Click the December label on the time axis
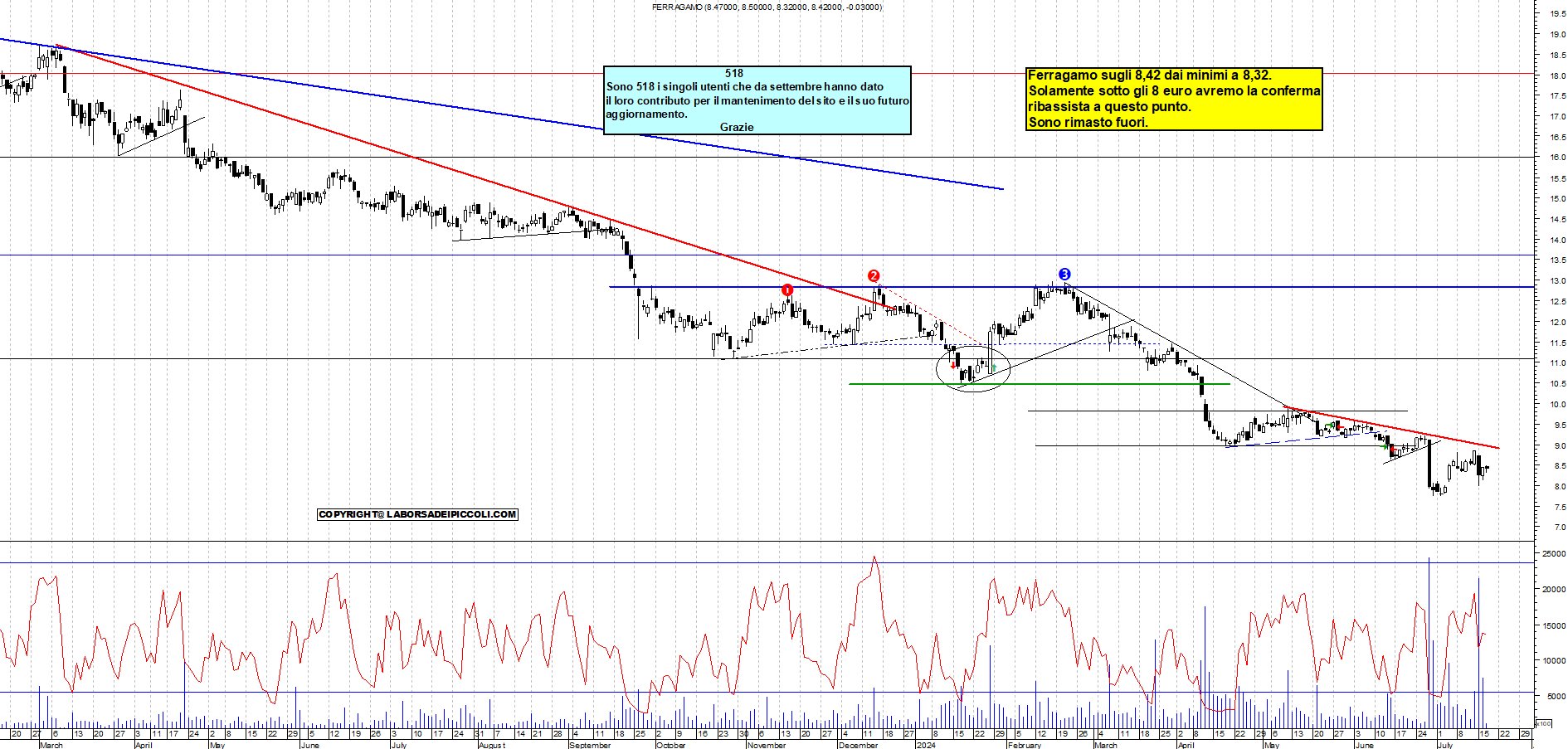Image resolution: width=1568 pixels, height=749 pixels. (858, 745)
